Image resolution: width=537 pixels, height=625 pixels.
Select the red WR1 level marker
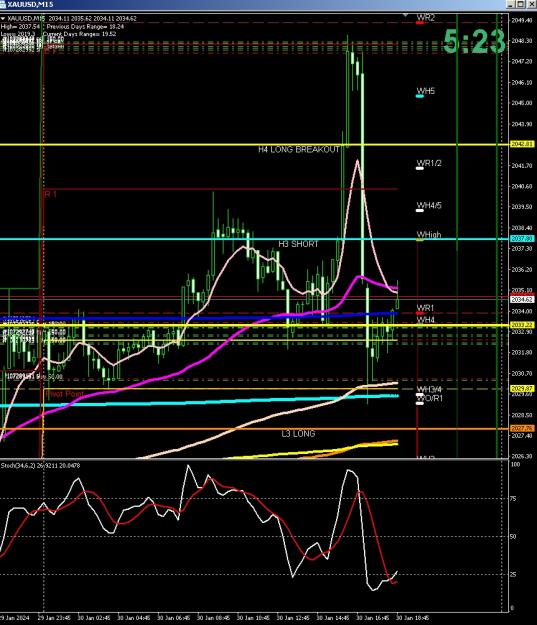click(x=420, y=313)
